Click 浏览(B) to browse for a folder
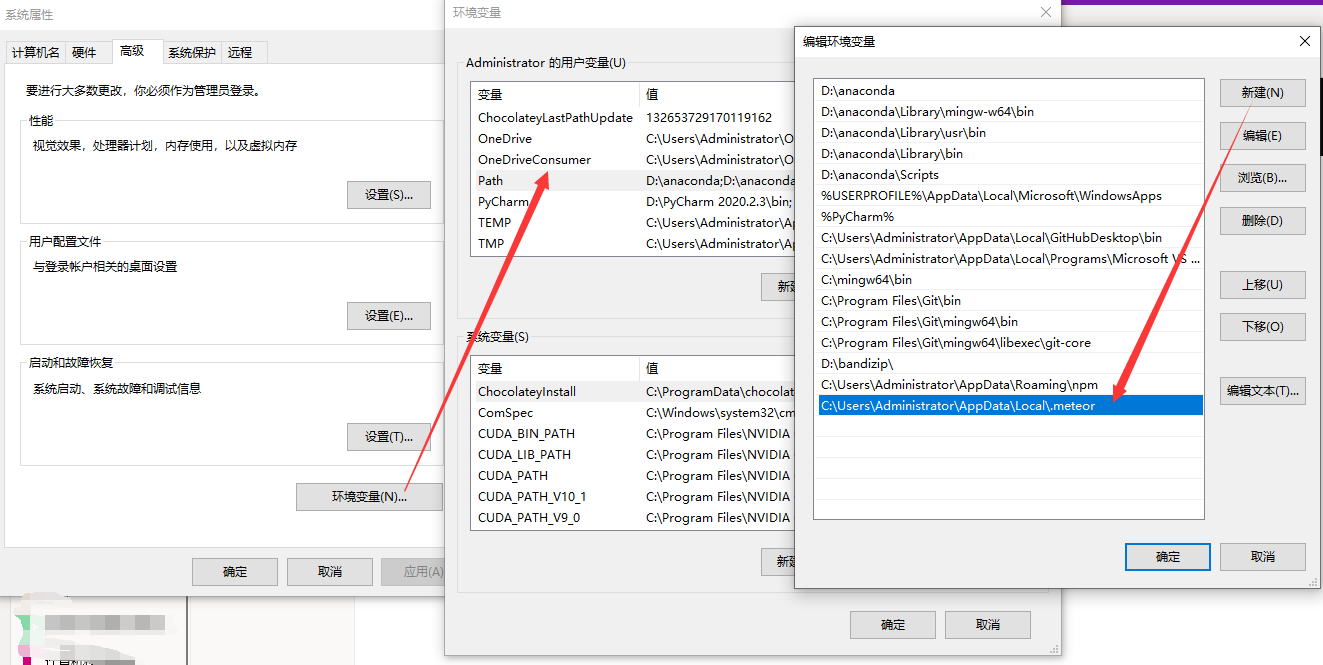 [1262, 178]
